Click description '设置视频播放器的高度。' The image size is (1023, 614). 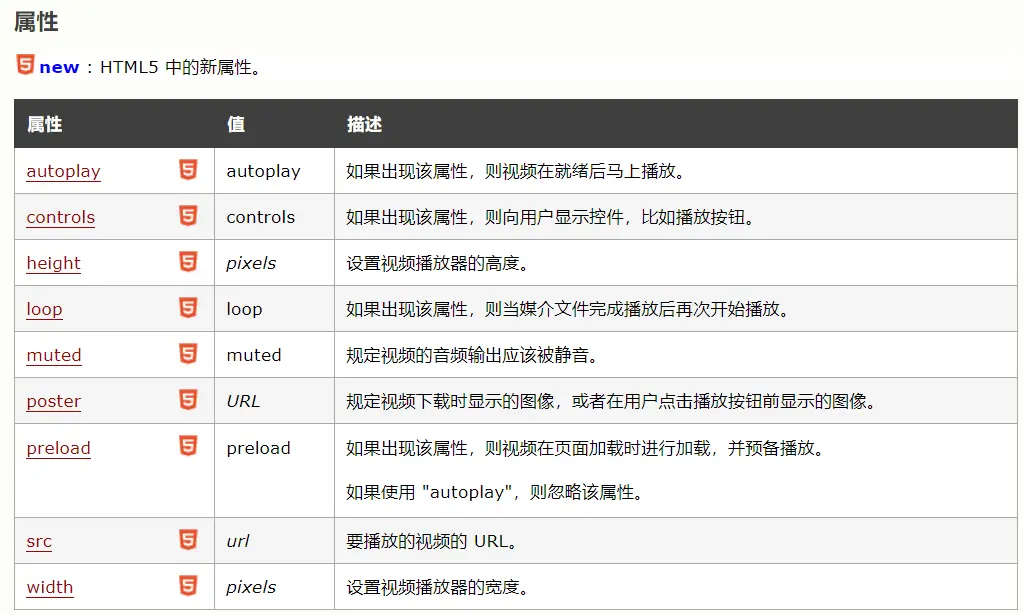[x=438, y=263]
